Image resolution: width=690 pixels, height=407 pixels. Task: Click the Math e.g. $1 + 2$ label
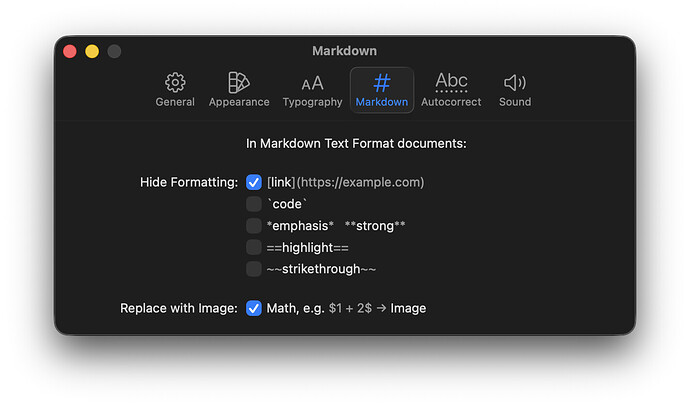346,308
